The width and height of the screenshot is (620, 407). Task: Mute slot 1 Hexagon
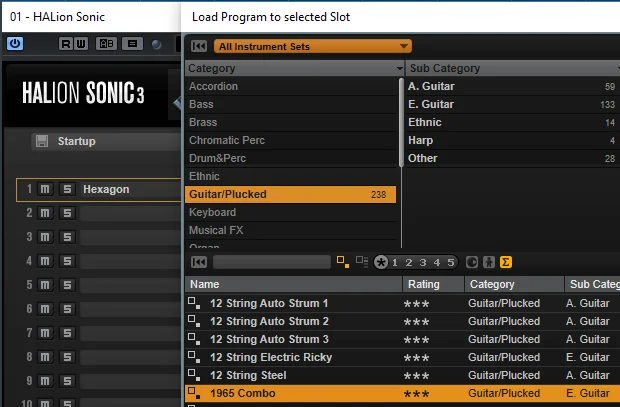45,189
